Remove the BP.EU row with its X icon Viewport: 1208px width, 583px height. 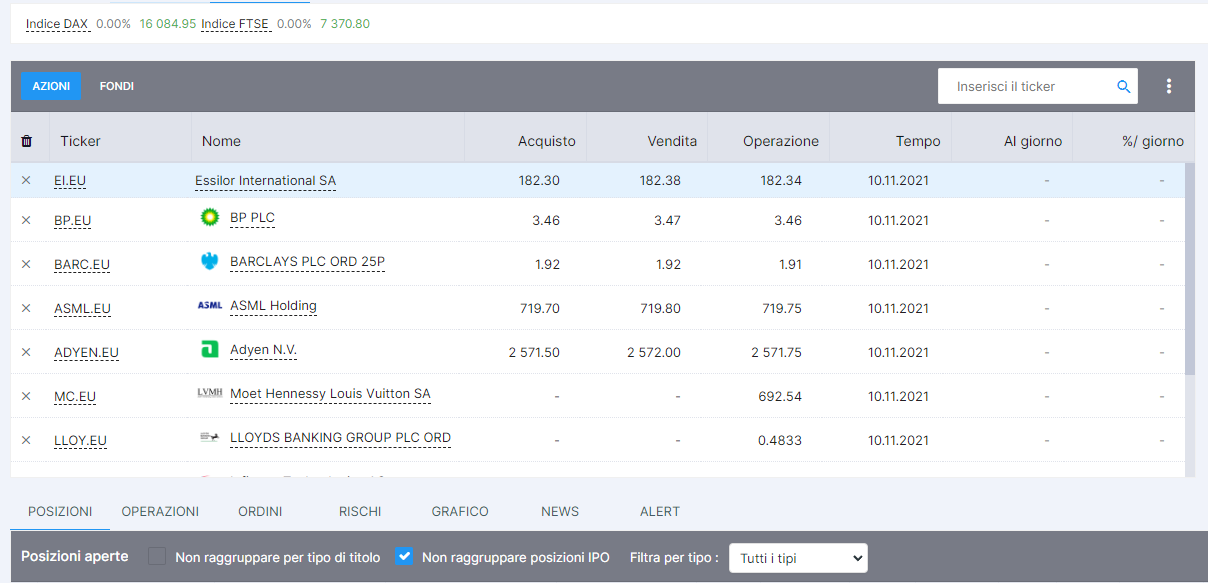(x=26, y=220)
